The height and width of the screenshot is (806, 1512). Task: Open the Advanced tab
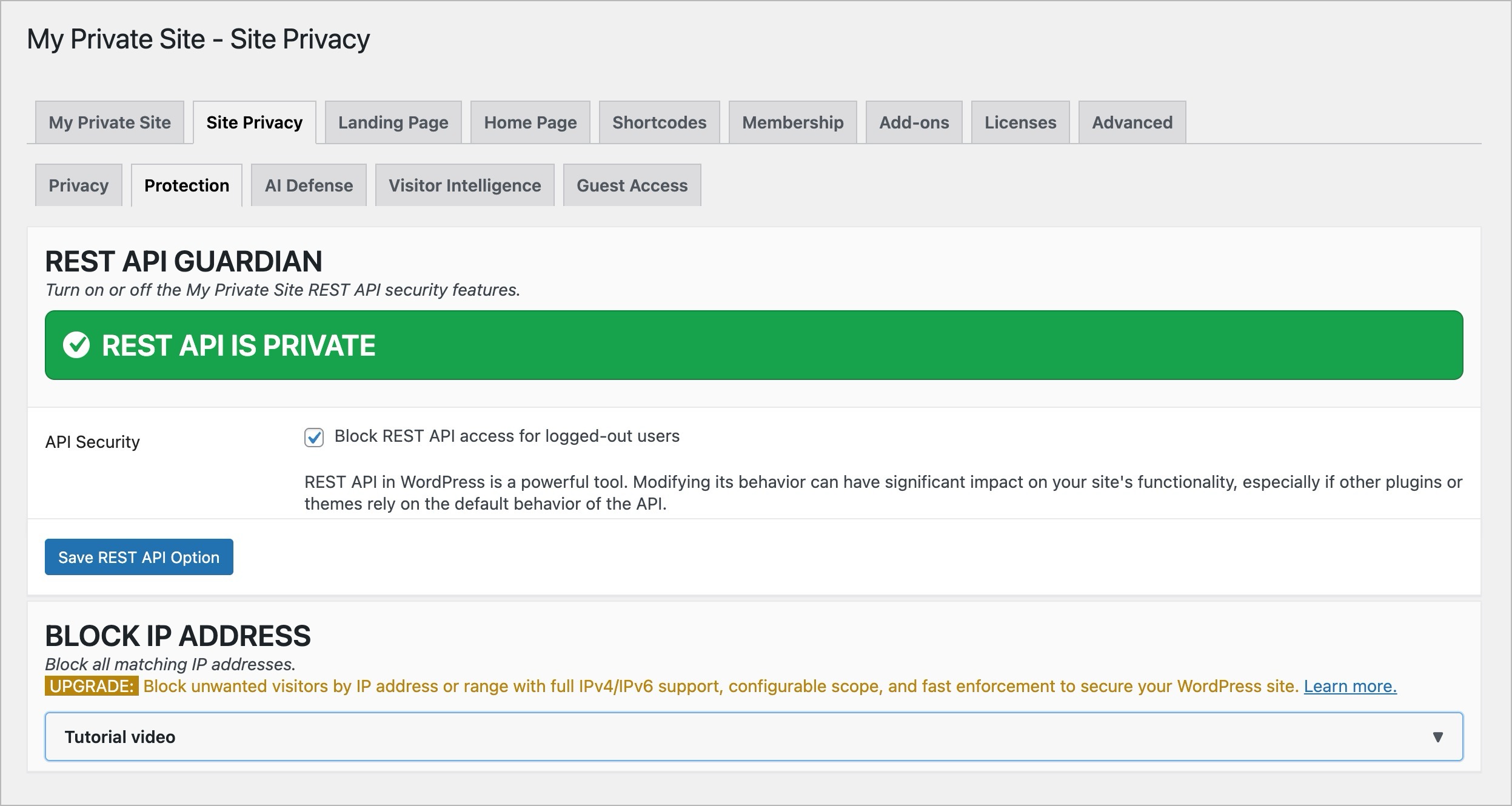click(x=1131, y=122)
